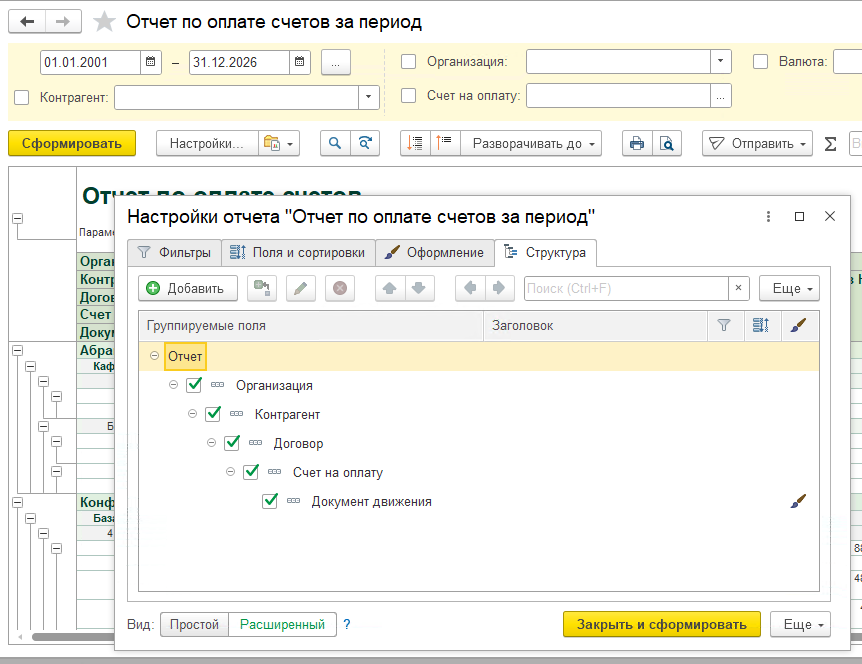Screen dimensions: 862x664
Task: Click the find next icon in the report toolbar
Action: pos(365,143)
